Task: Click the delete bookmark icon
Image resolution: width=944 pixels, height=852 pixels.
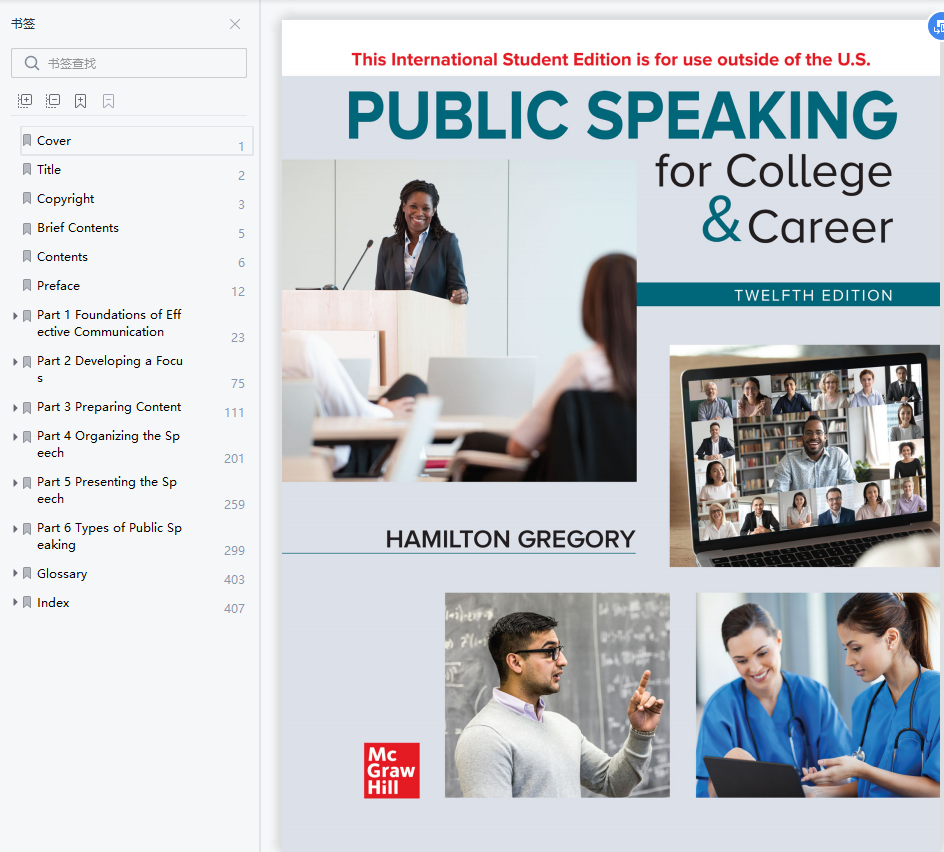Action: point(108,101)
